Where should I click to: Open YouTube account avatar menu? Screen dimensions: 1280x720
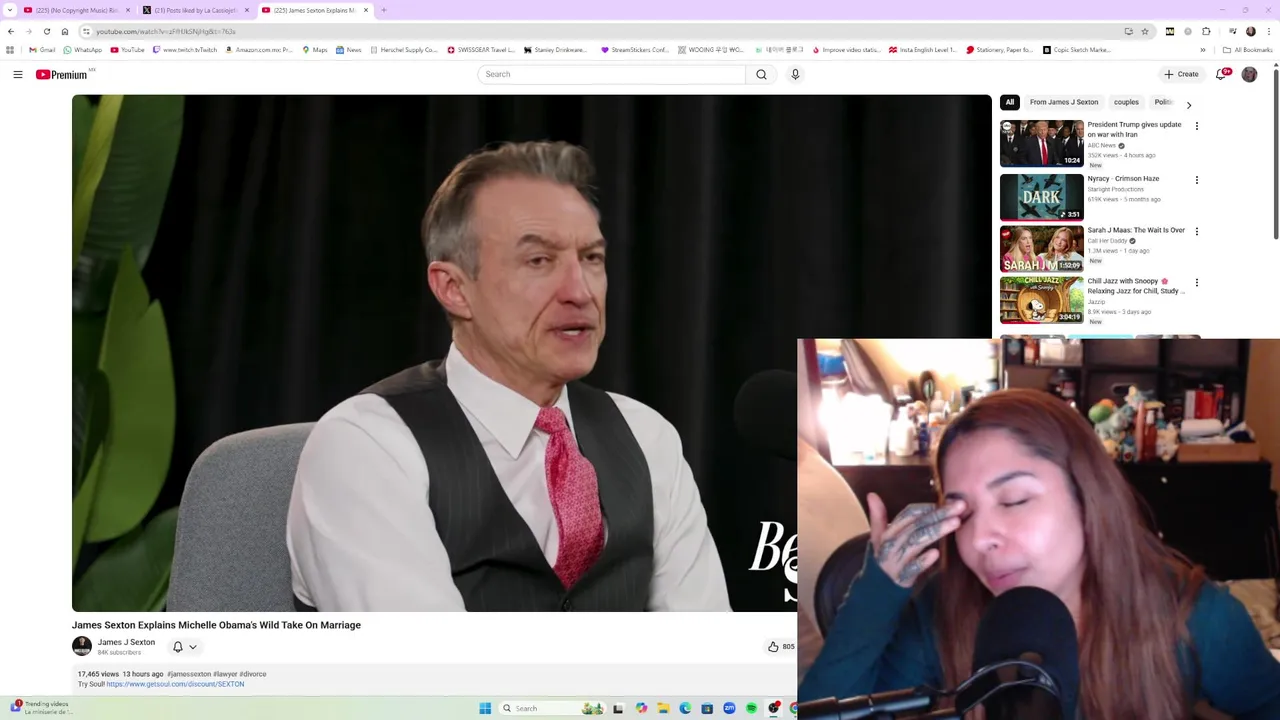click(x=1249, y=74)
